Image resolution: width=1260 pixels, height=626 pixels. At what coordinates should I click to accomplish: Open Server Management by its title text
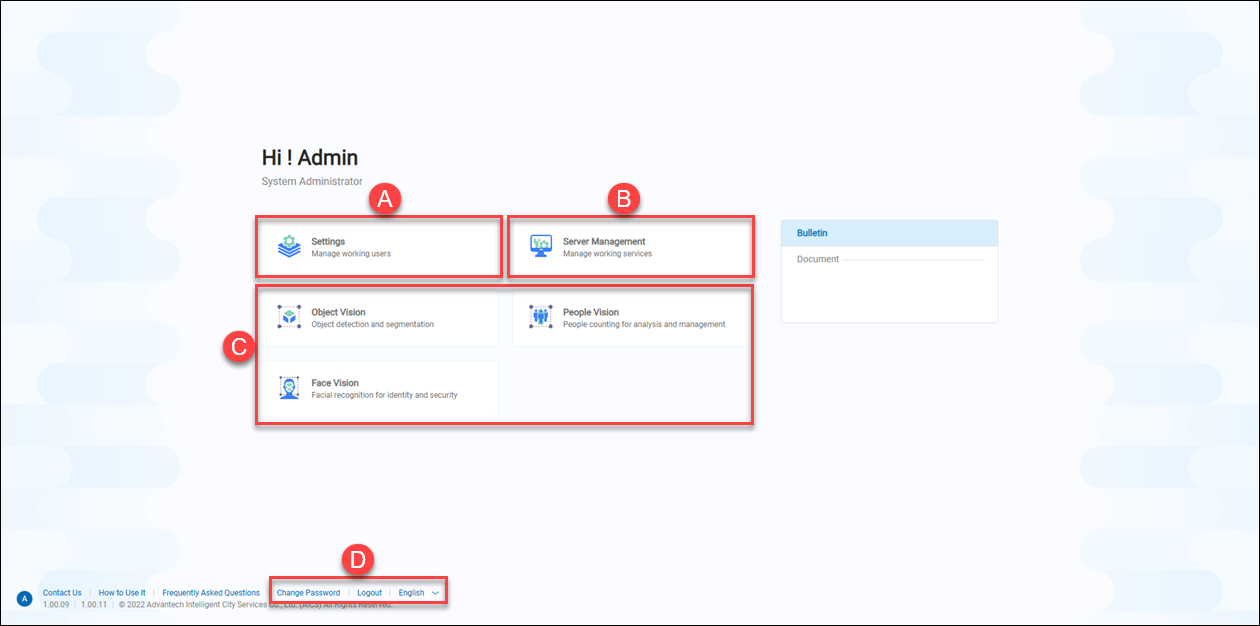click(604, 241)
